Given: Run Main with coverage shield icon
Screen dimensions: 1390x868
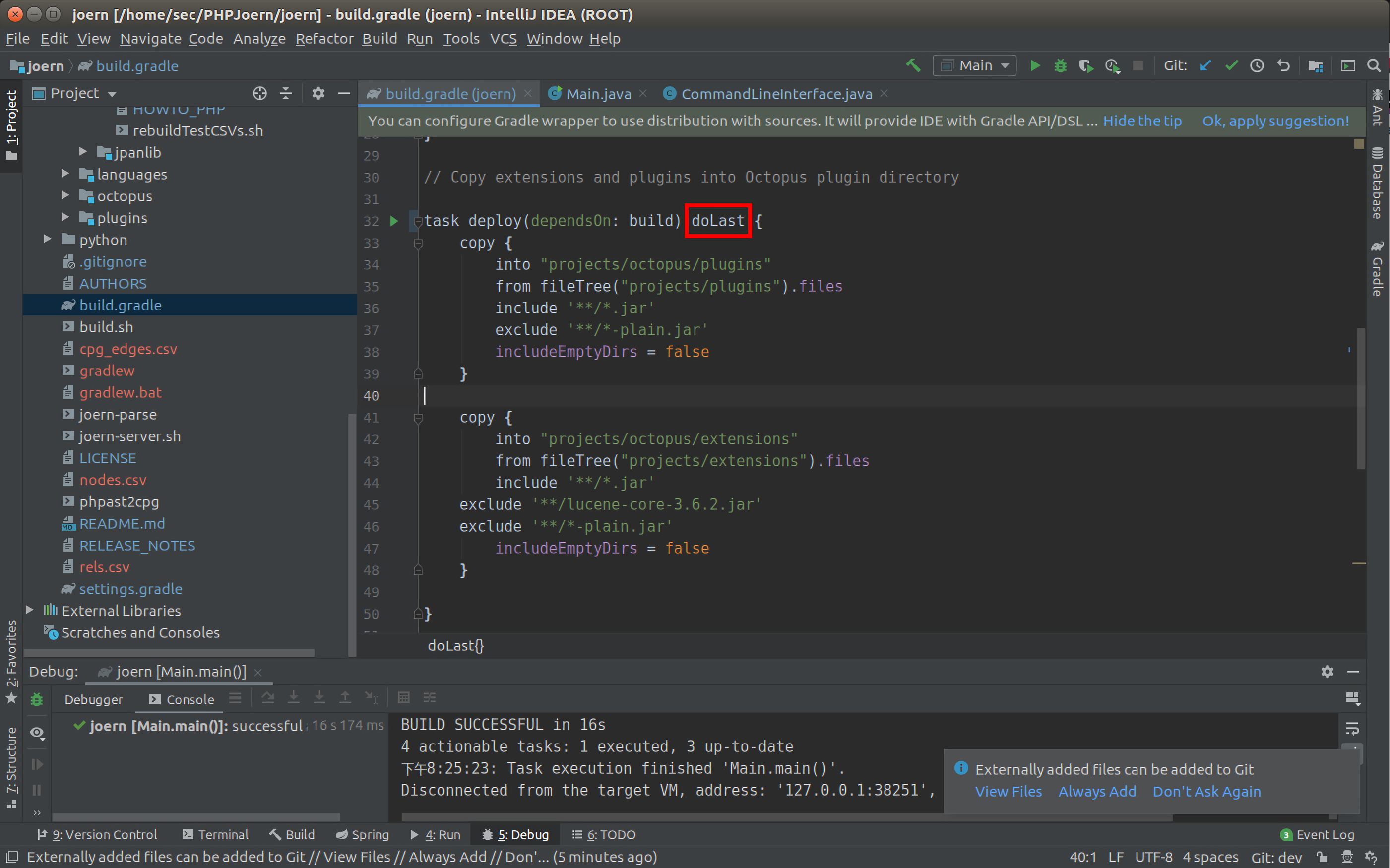Looking at the screenshot, I should 1086,65.
